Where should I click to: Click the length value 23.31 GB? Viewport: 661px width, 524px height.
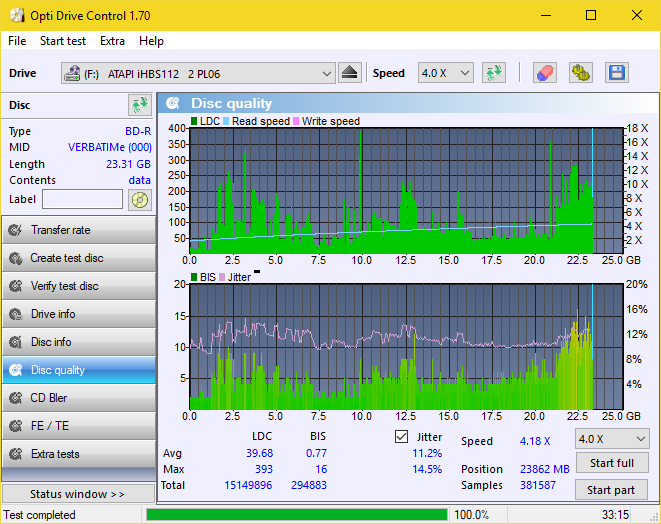128,164
